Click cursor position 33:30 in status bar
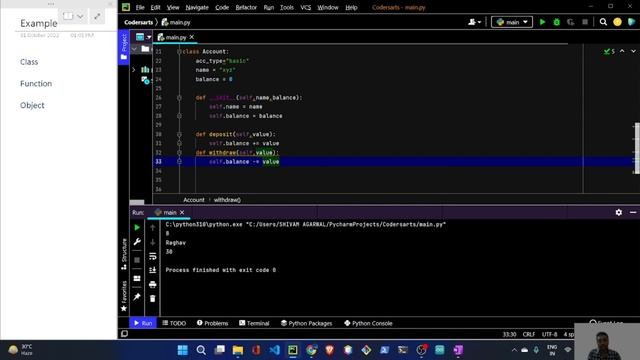The image size is (640, 360). point(509,334)
